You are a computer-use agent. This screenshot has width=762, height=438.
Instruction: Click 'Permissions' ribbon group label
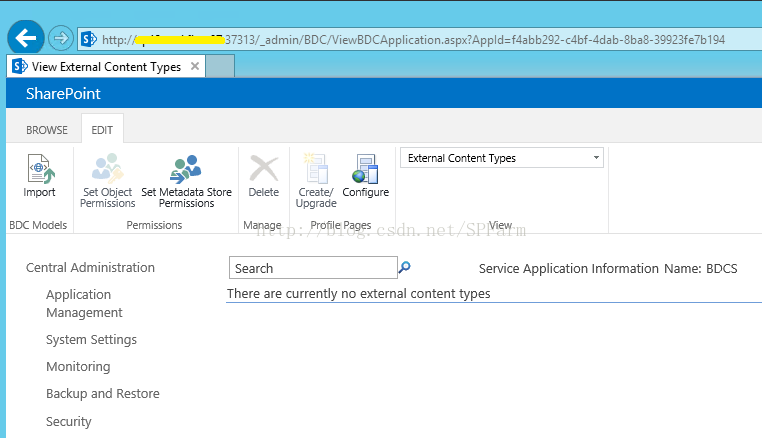pyautogui.click(x=154, y=225)
